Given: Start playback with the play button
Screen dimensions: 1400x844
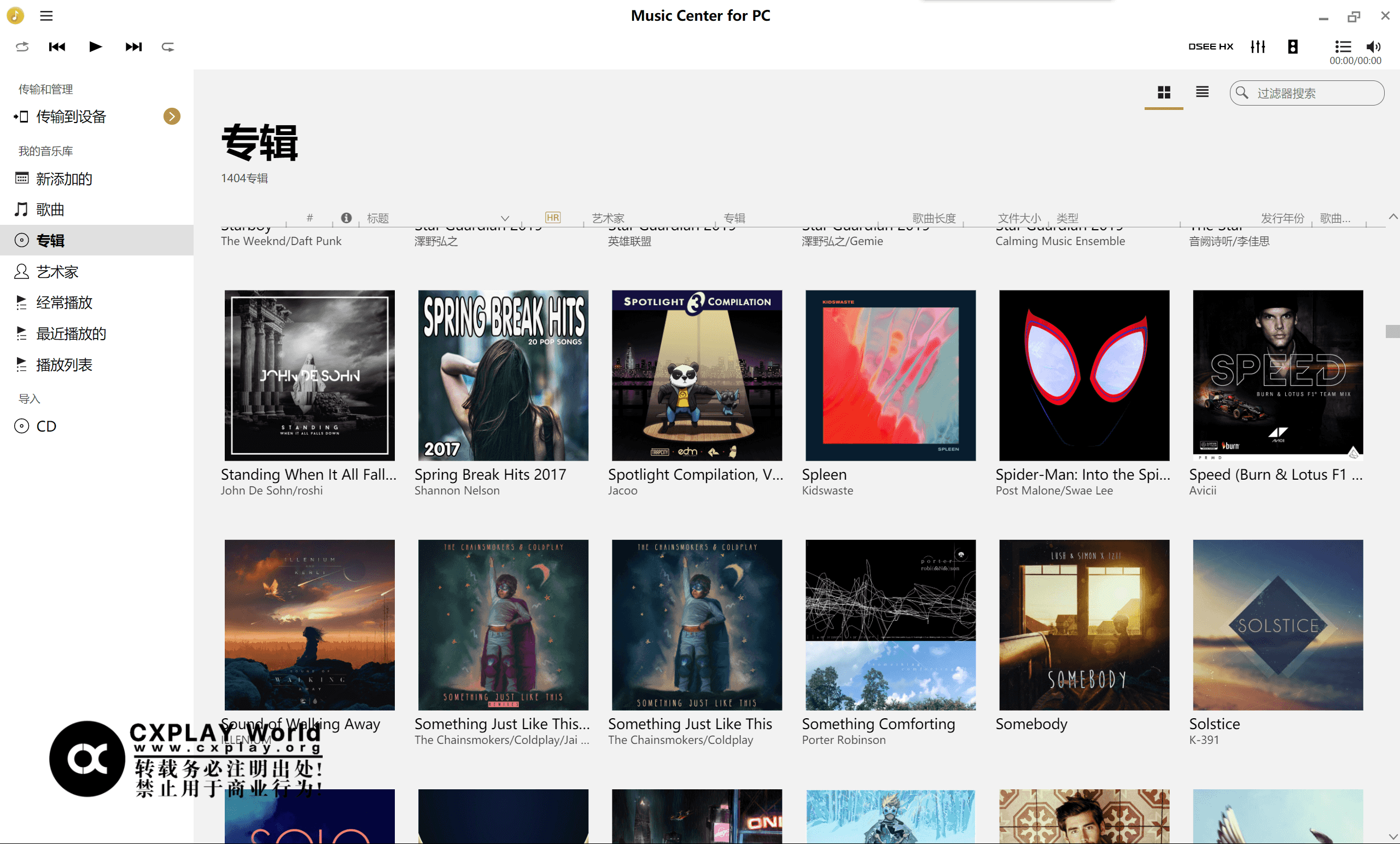Looking at the screenshot, I should [x=96, y=46].
